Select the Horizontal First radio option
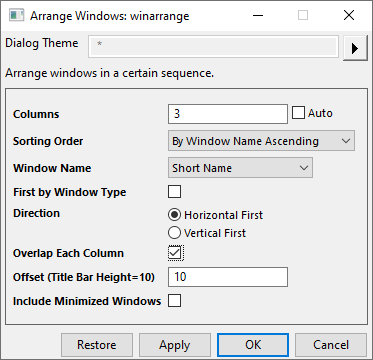This screenshot has width=373, height=360. pyautogui.click(x=174, y=215)
